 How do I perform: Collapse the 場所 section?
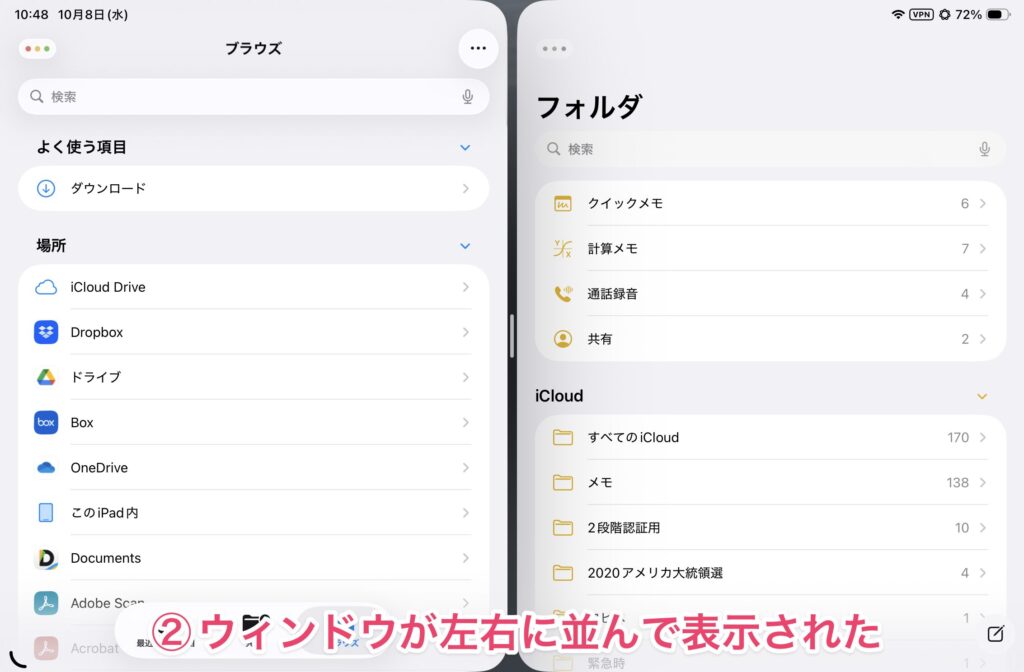pyautogui.click(x=464, y=245)
